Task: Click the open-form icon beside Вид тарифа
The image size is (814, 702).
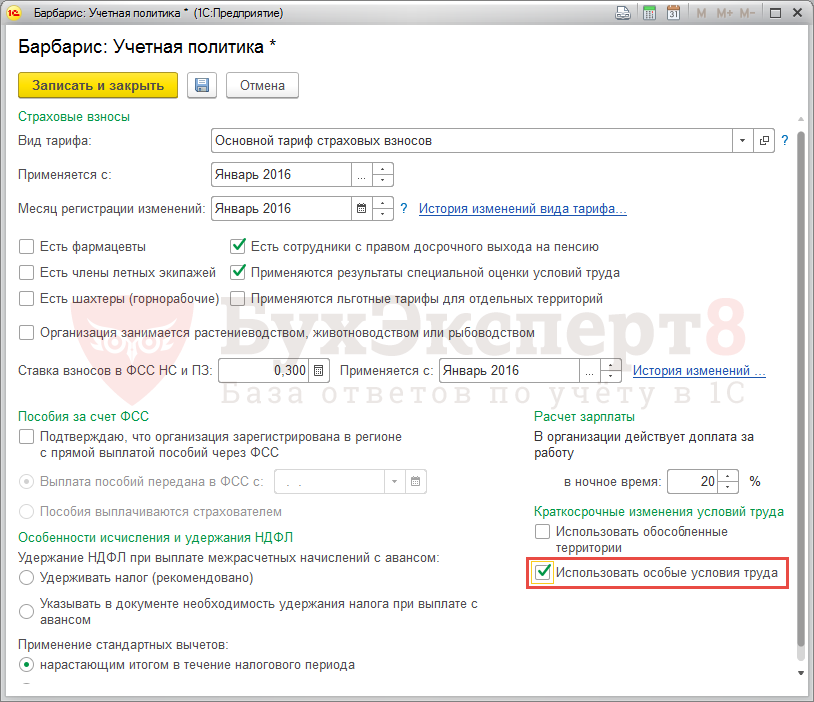Action: click(765, 141)
